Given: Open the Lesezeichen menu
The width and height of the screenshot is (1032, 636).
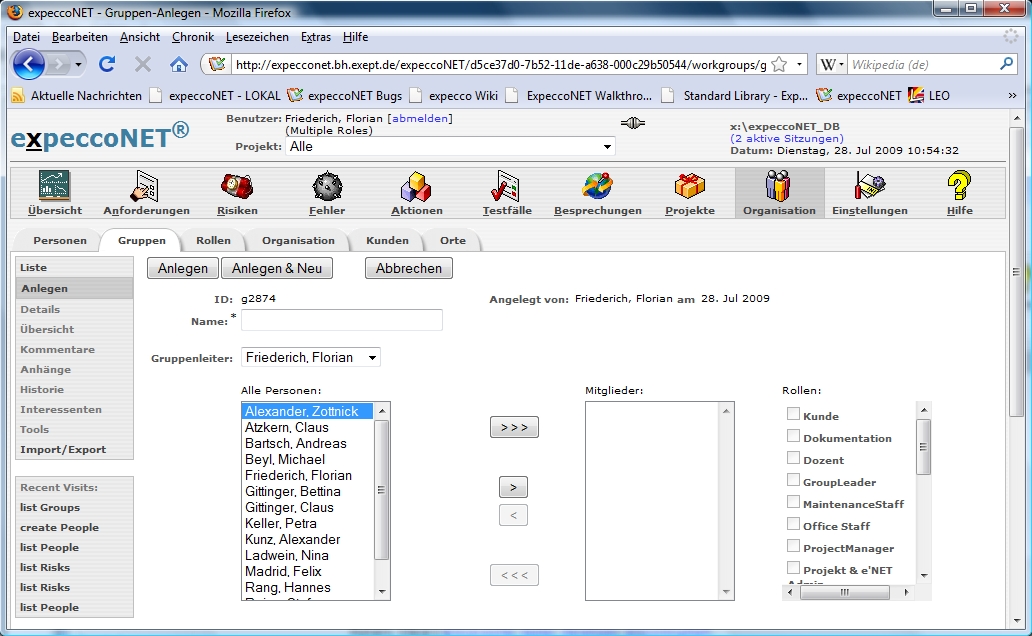Looking at the screenshot, I should [257, 37].
